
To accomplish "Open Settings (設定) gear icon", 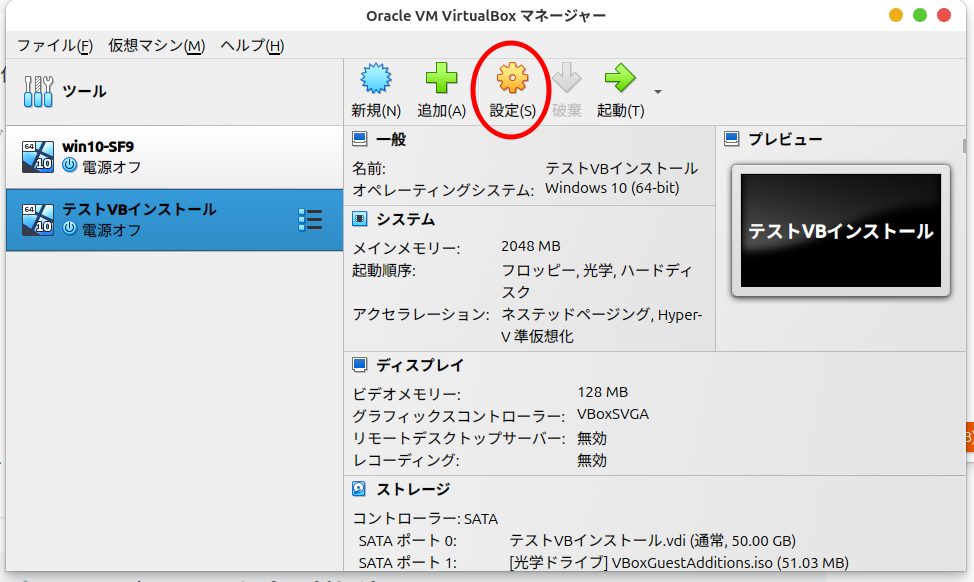I will pos(512,80).
